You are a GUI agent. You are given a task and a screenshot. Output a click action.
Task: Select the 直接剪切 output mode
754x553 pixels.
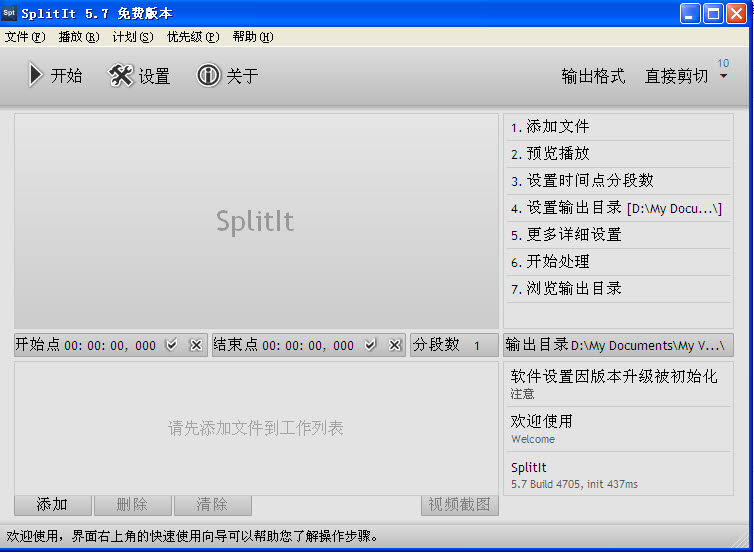(x=676, y=76)
